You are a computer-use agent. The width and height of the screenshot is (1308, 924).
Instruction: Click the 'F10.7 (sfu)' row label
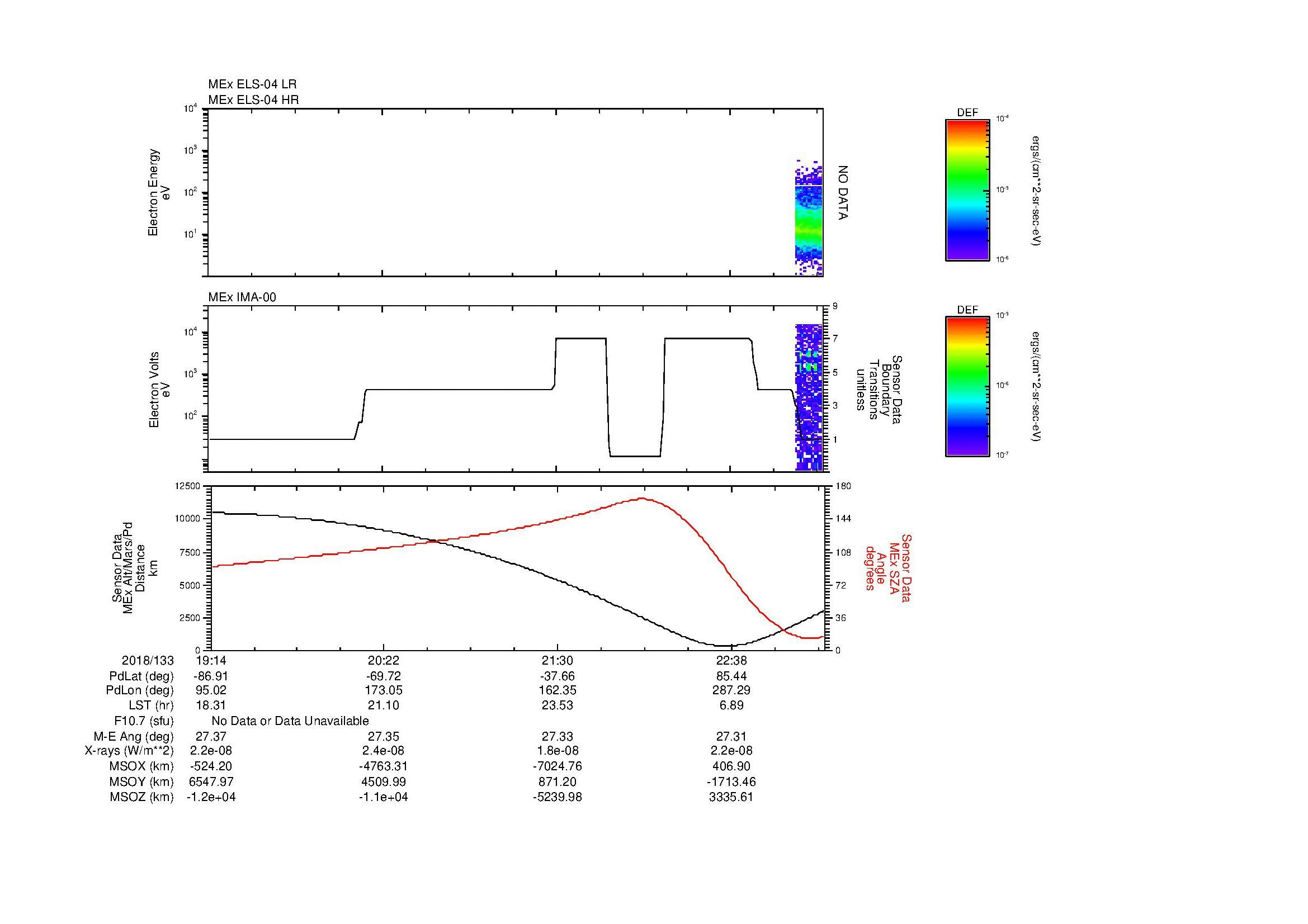pyautogui.click(x=144, y=721)
